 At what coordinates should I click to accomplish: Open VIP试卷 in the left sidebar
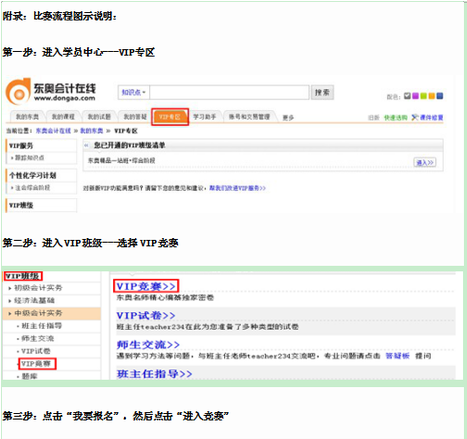[36, 351]
